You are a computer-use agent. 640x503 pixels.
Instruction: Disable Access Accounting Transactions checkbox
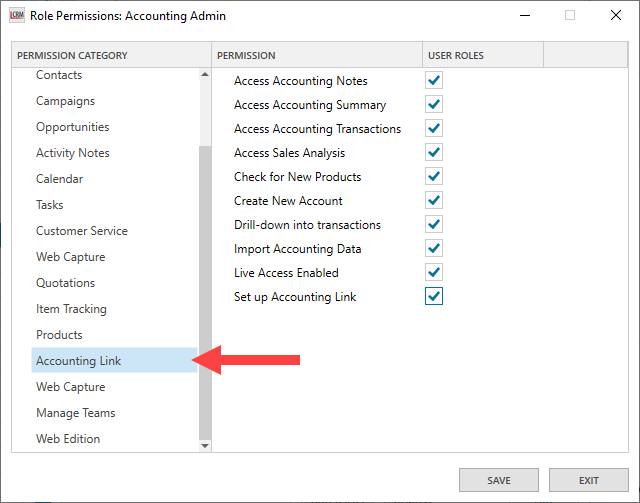point(433,129)
